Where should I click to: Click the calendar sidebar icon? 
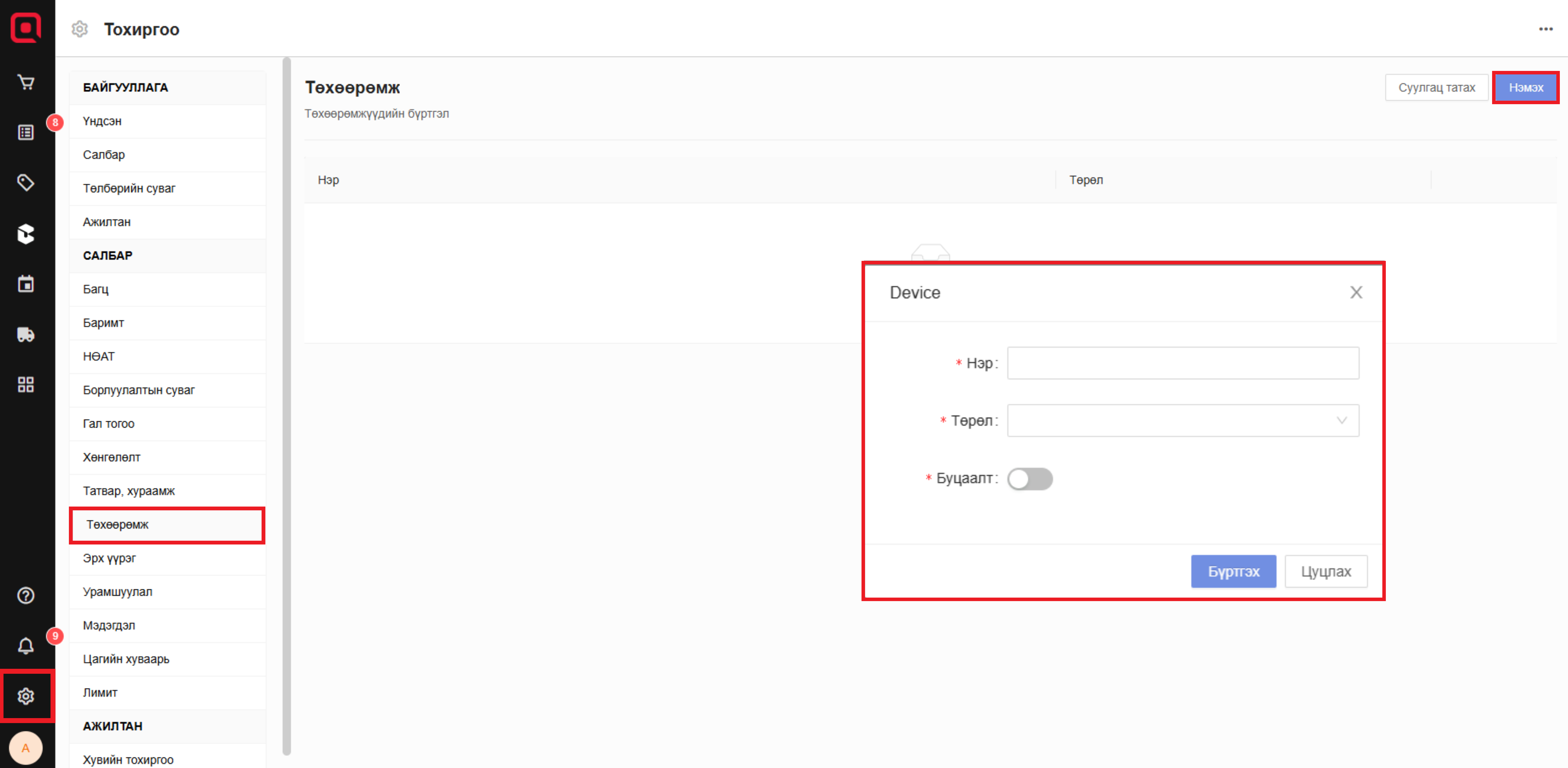click(x=26, y=284)
